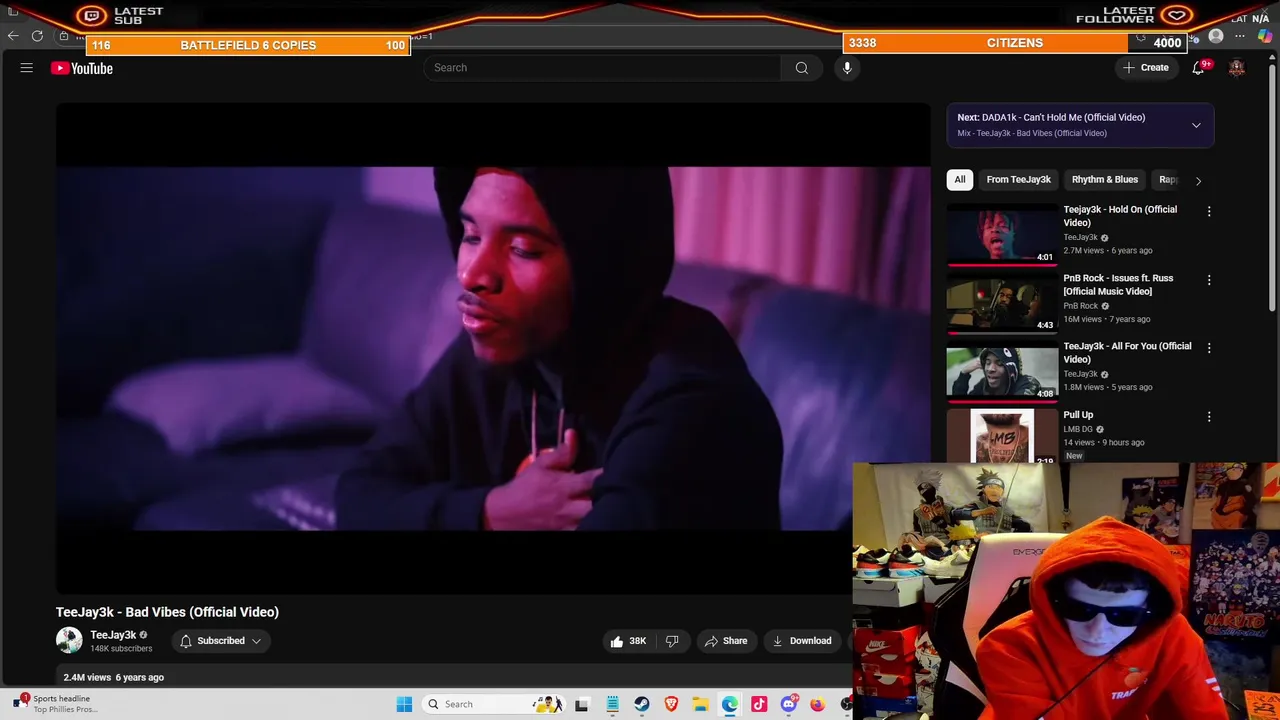Open Steam from the taskbar
This screenshot has height=720, width=1280.
(642, 704)
